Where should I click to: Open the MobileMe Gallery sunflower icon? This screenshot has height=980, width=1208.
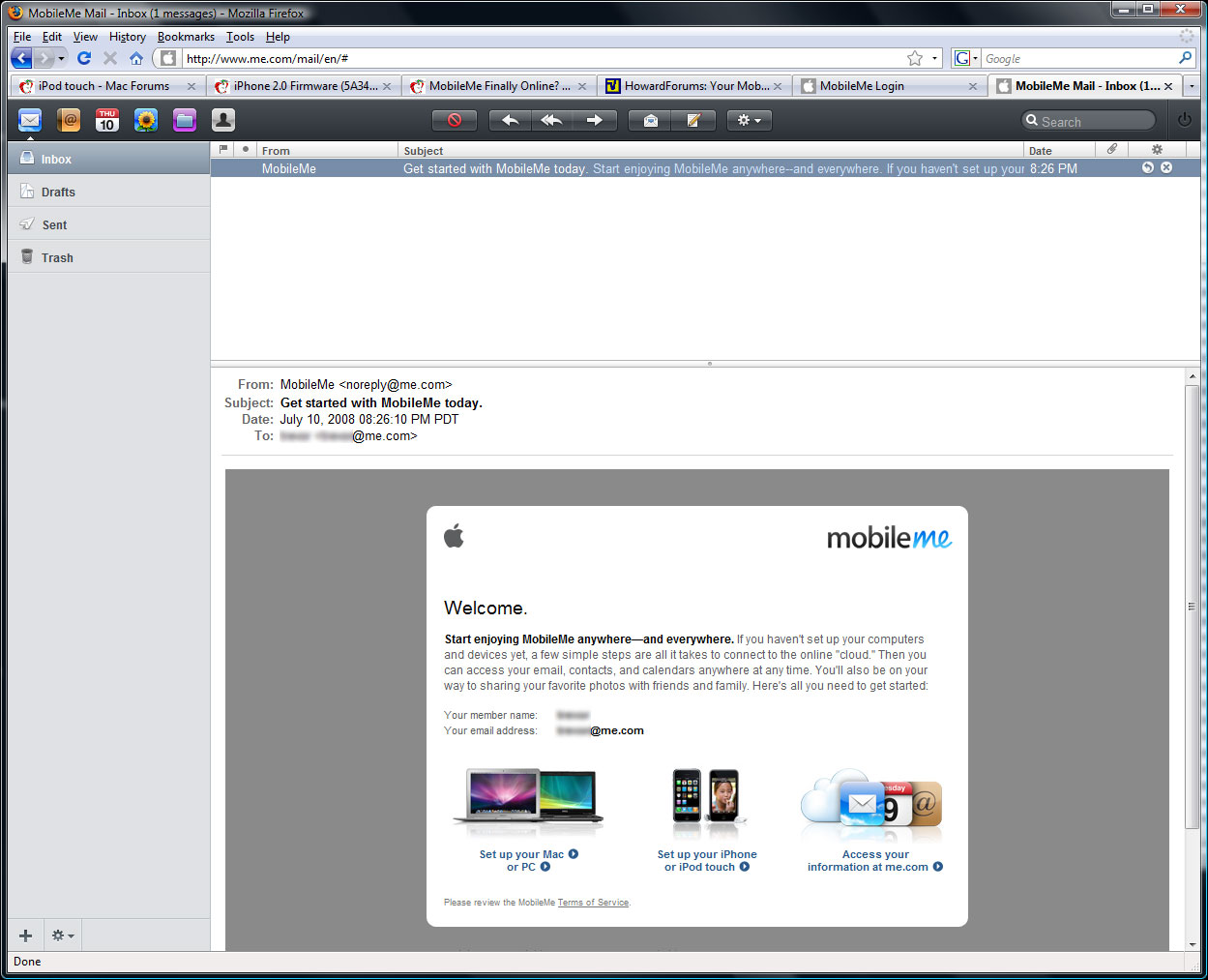(x=146, y=120)
